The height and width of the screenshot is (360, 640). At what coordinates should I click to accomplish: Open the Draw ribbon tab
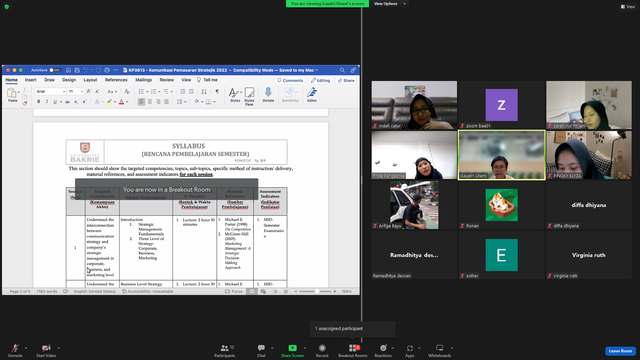click(x=49, y=80)
